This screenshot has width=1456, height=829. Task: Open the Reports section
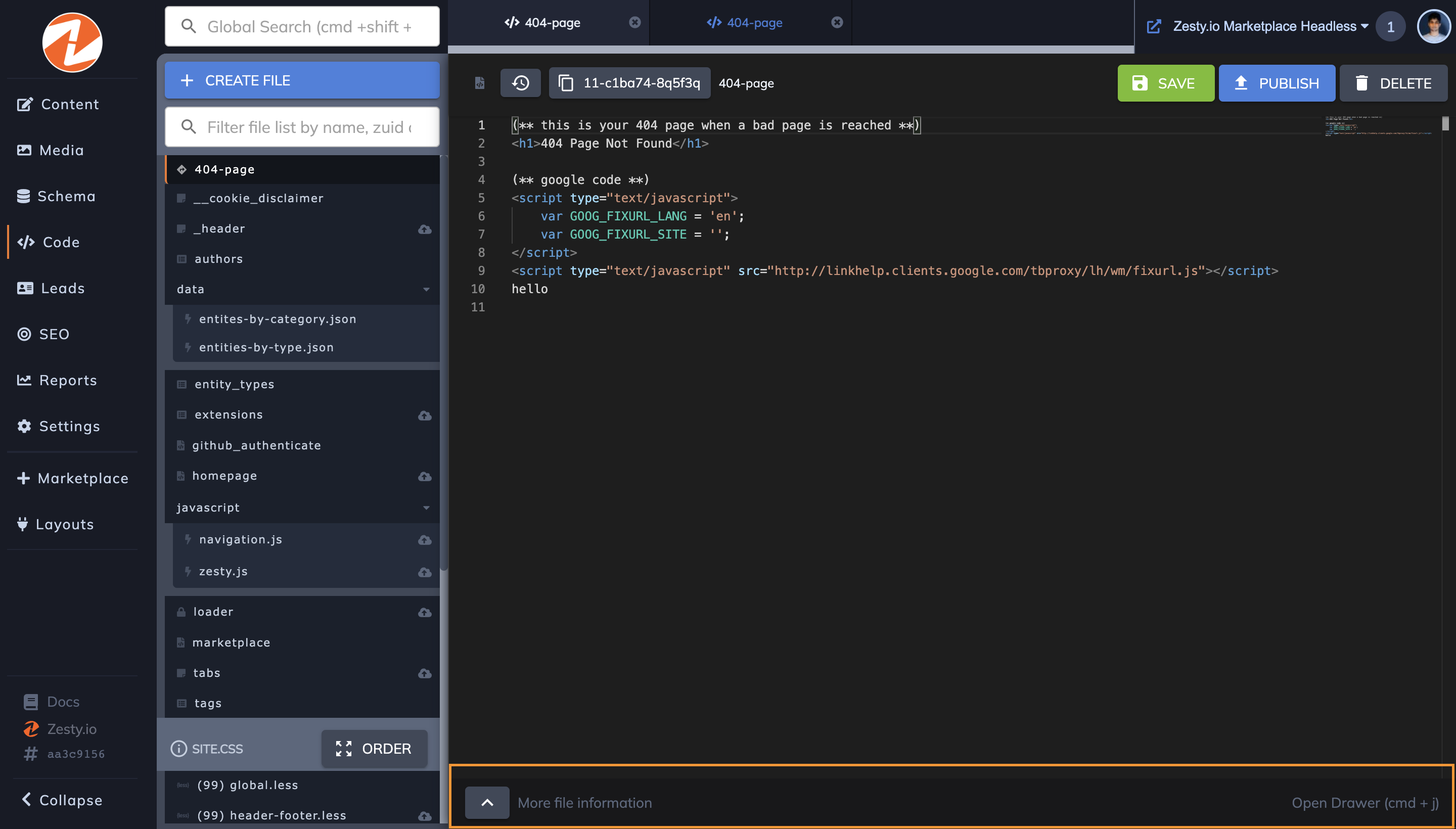click(x=57, y=380)
